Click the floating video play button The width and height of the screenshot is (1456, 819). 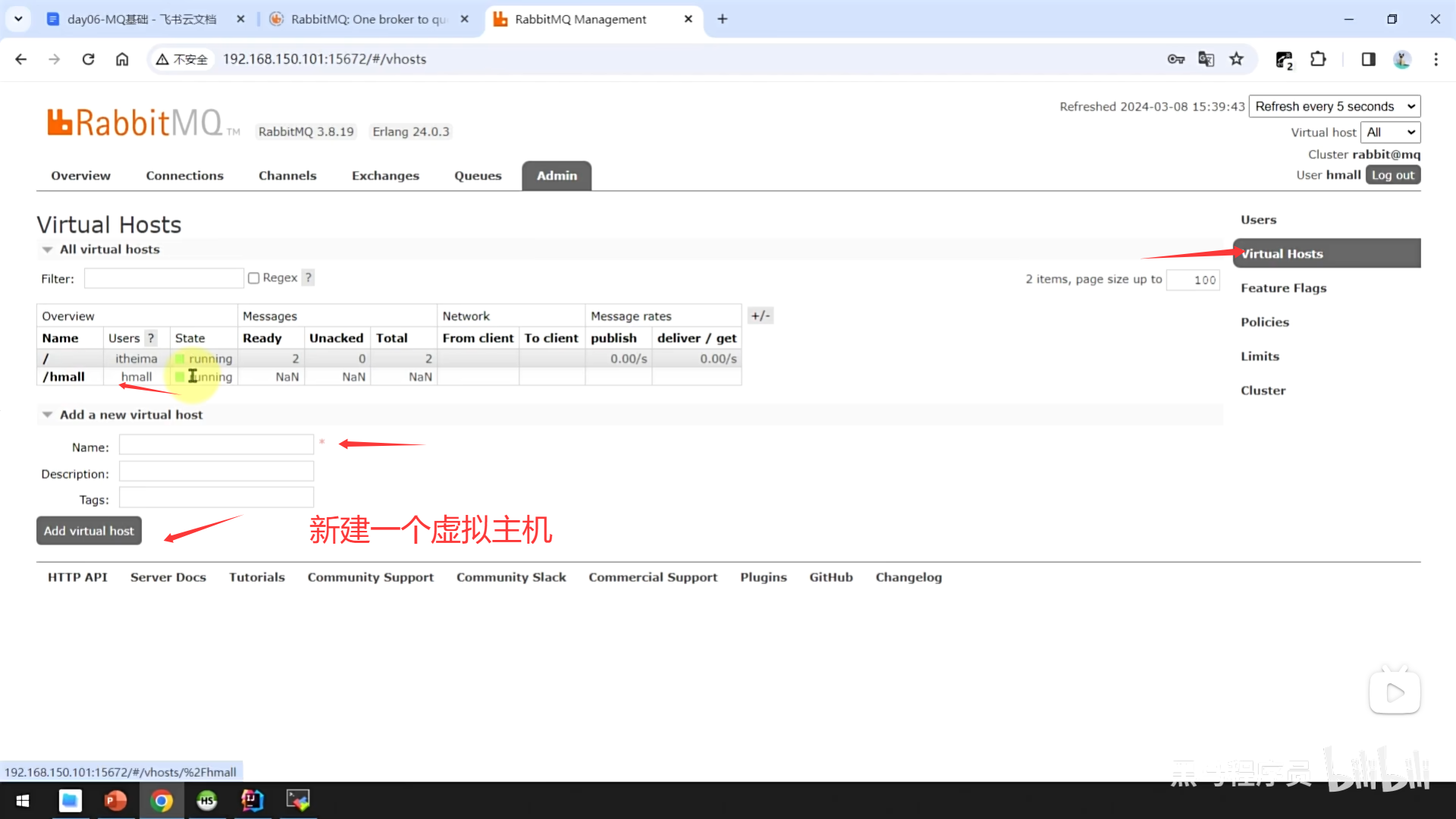point(1394,692)
